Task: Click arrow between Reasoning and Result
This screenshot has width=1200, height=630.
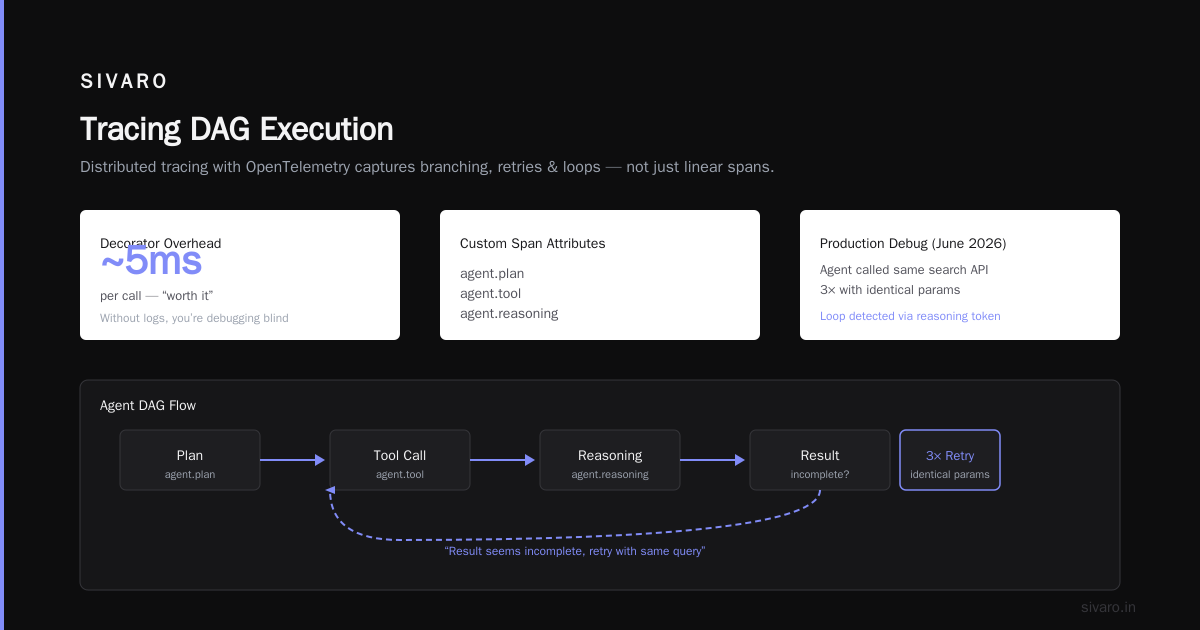Action: [713, 460]
